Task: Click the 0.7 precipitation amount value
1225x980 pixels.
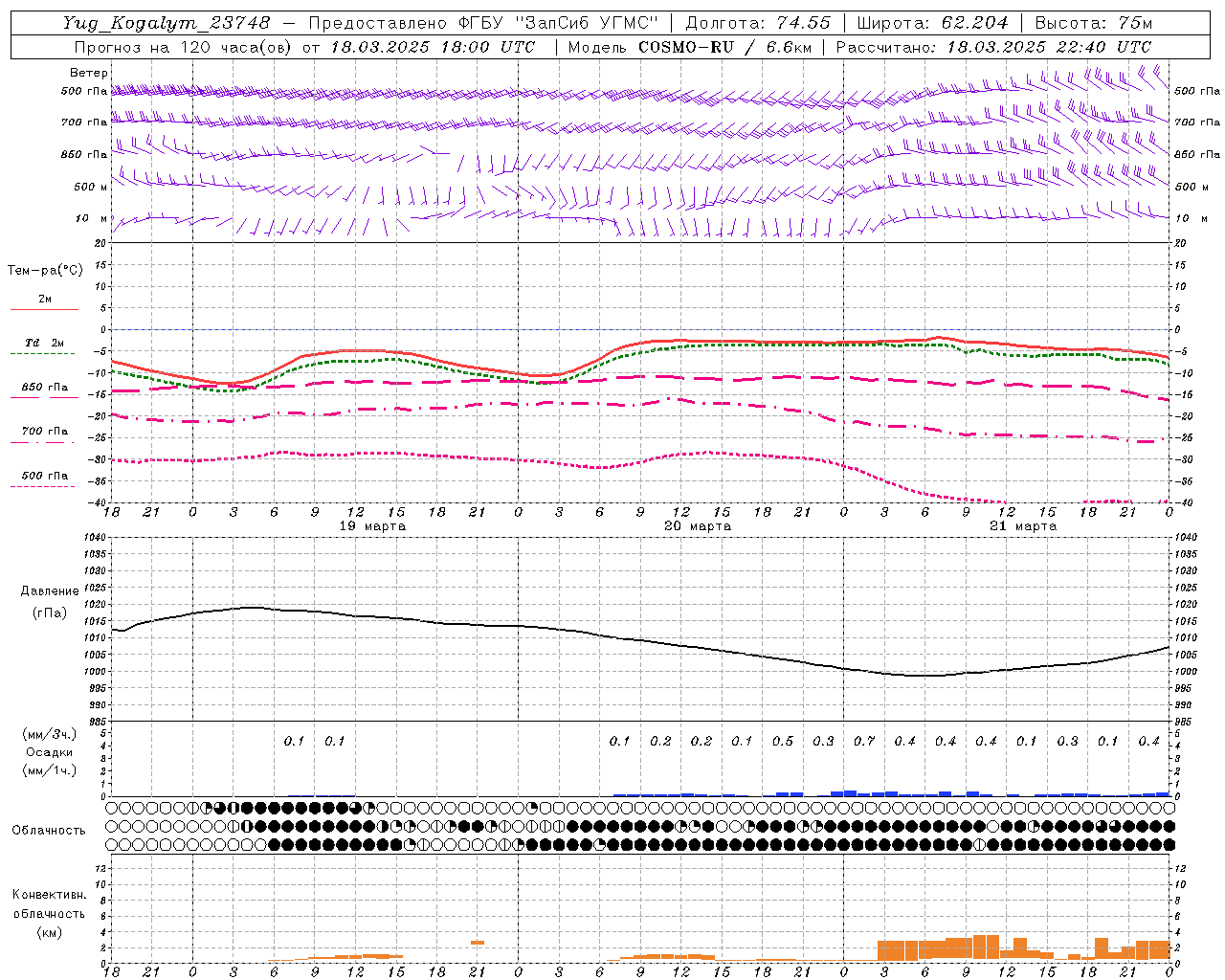Action: [864, 741]
